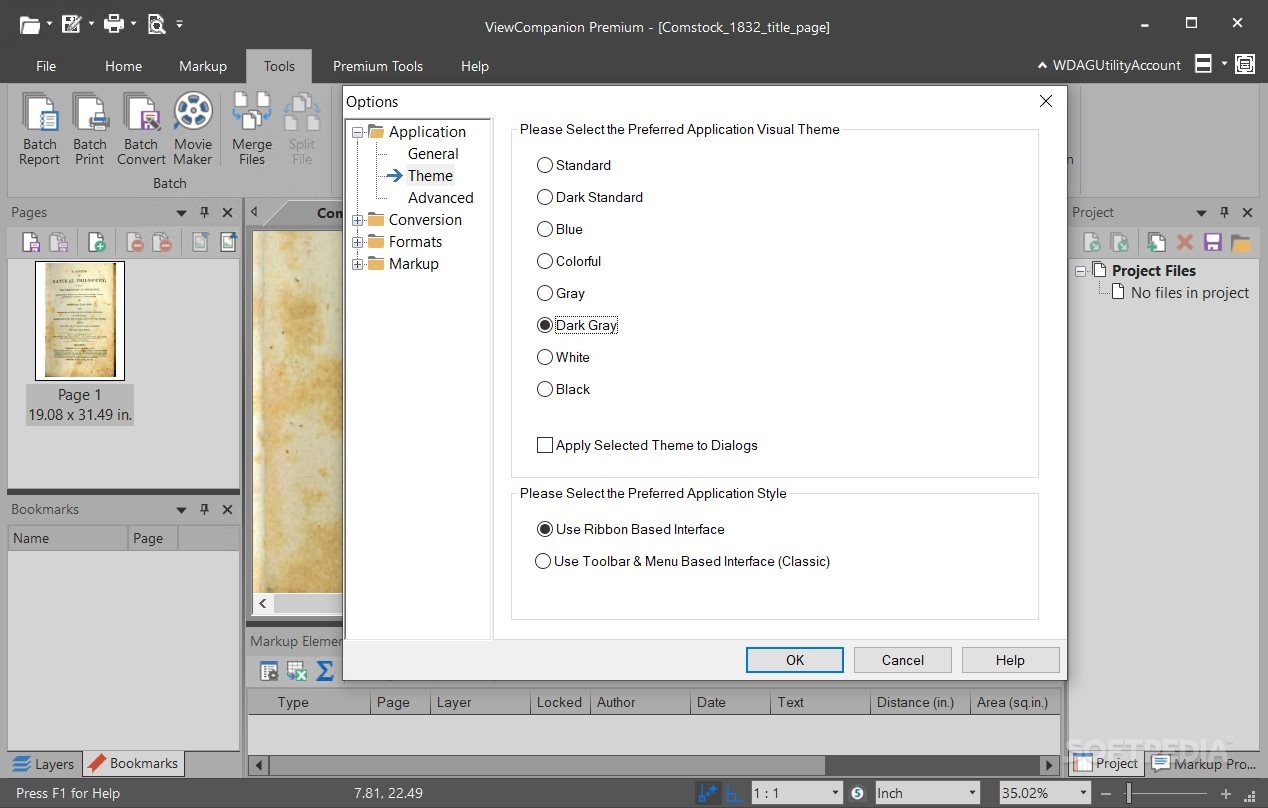Click the zoom slider handle in the status bar
The height and width of the screenshot is (808, 1268).
click(x=1128, y=793)
